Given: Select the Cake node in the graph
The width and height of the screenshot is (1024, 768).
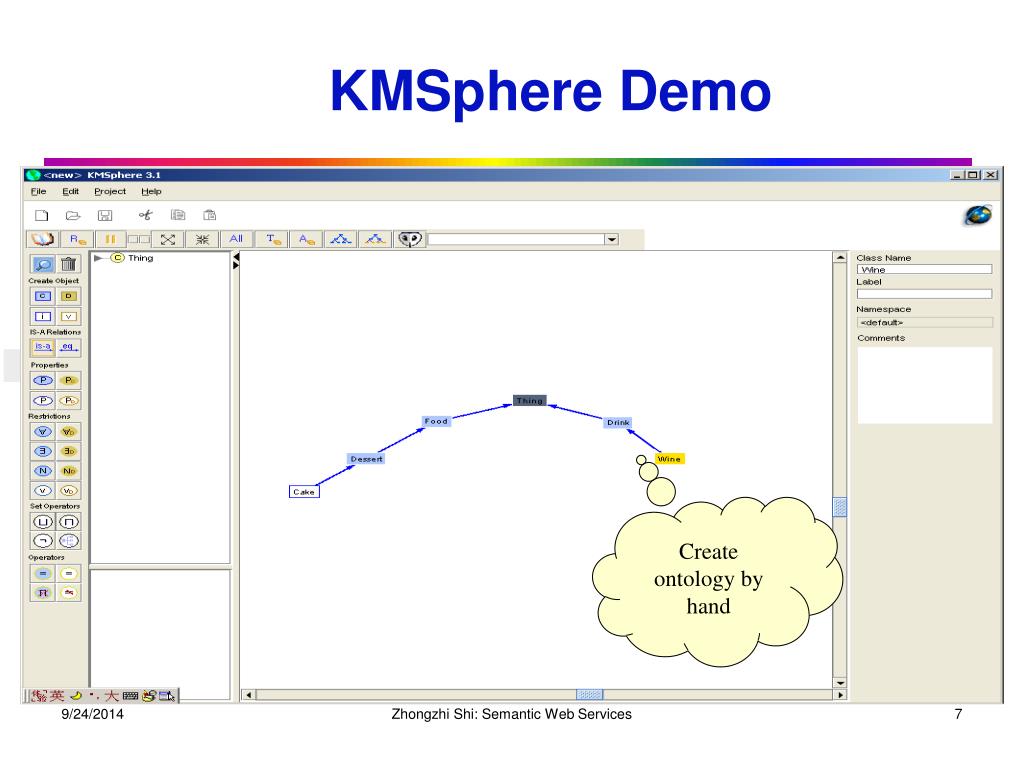Looking at the screenshot, I should [x=304, y=492].
